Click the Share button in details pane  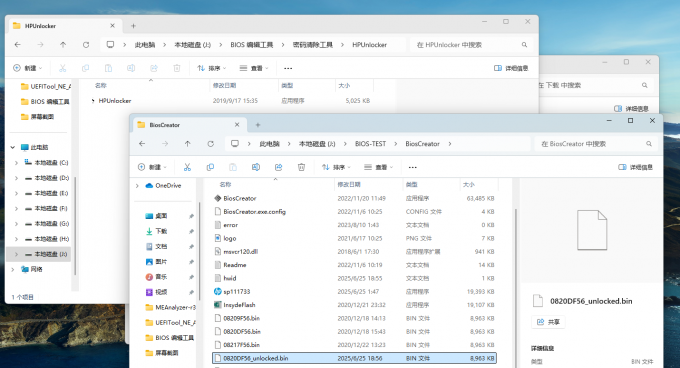pos(548,322)
